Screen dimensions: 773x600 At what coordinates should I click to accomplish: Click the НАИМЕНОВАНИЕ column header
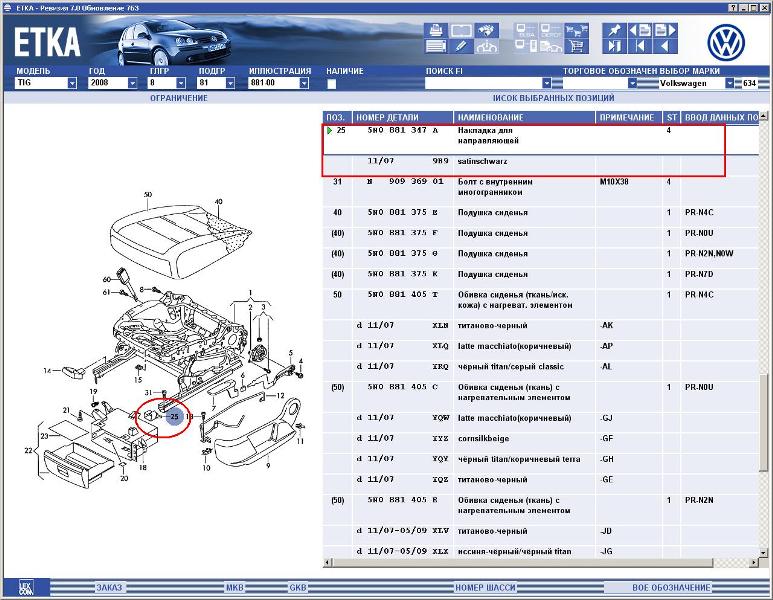[524, 117]
